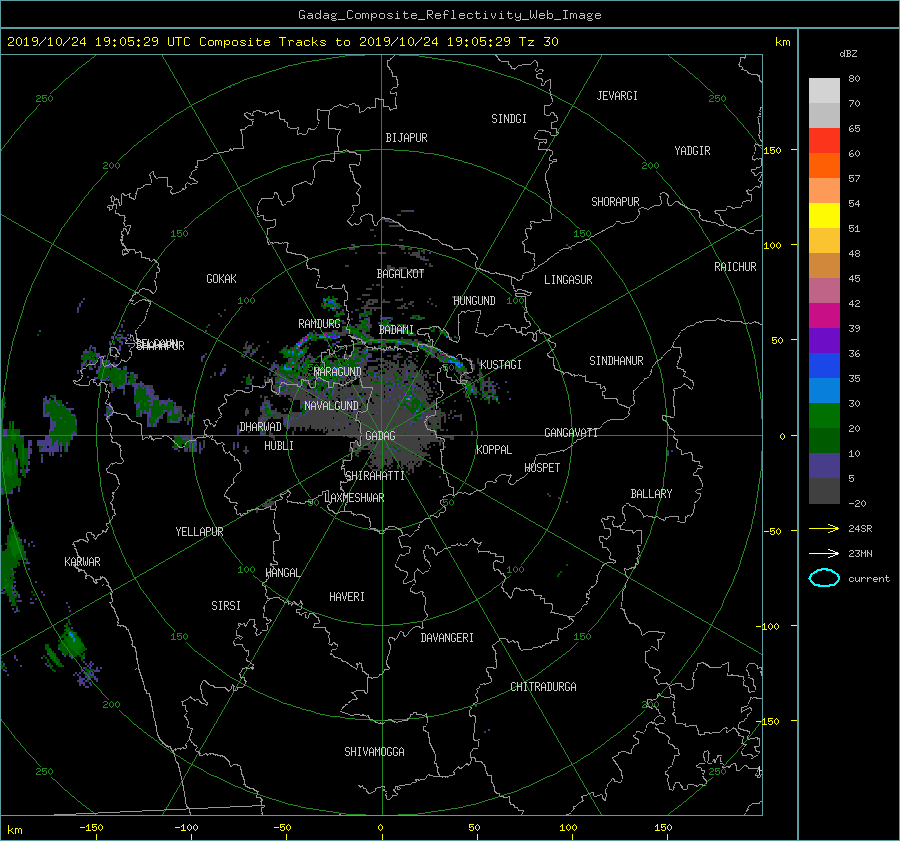The height and width of the screenshot is (841, 900).
Task: Select the bright green 20-30 dBZ legend swatch
Action: pyautogui.click(x=824, y=416)
